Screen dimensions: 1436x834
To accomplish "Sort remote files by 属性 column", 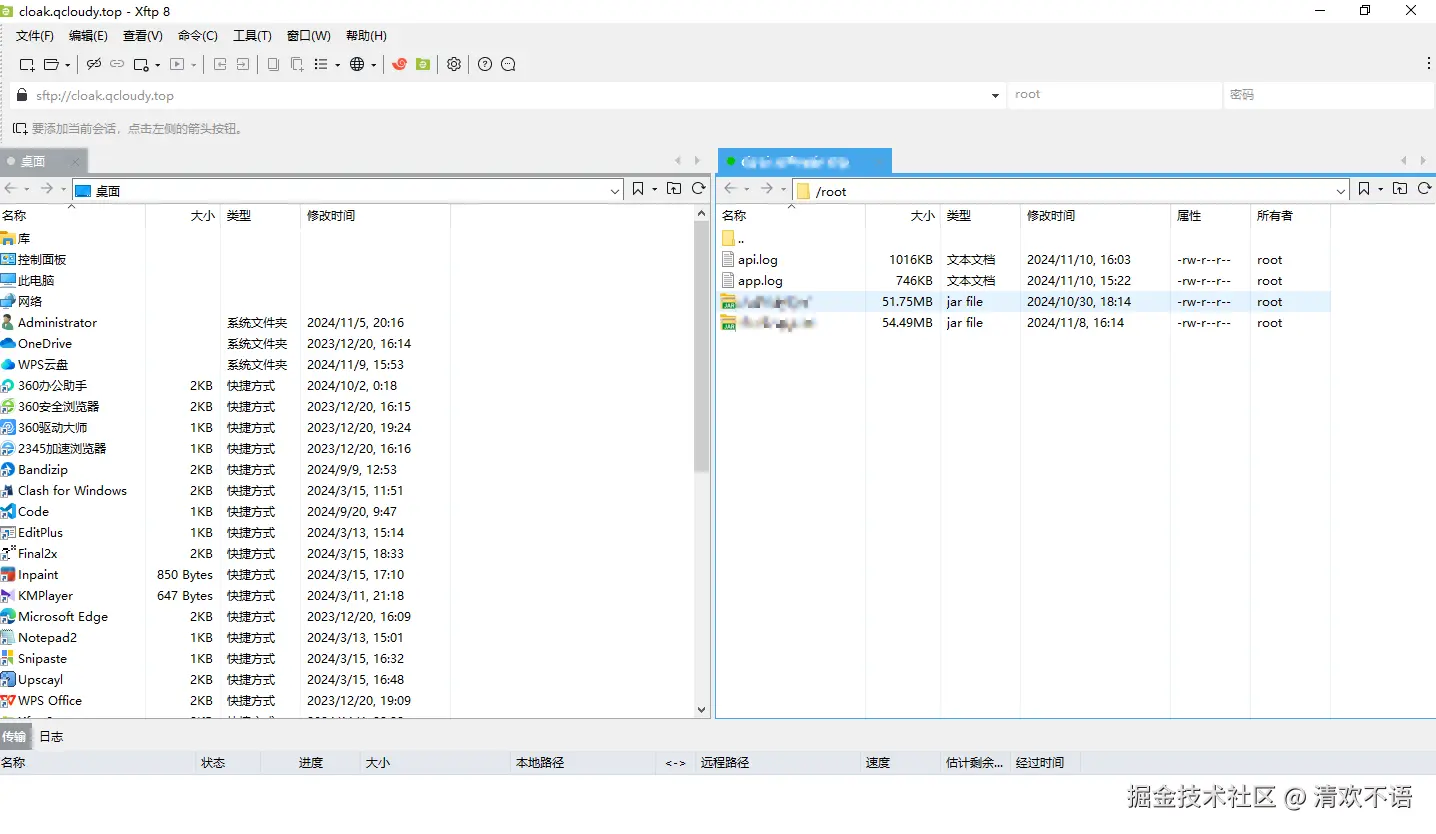I will tap(1210, 216).
